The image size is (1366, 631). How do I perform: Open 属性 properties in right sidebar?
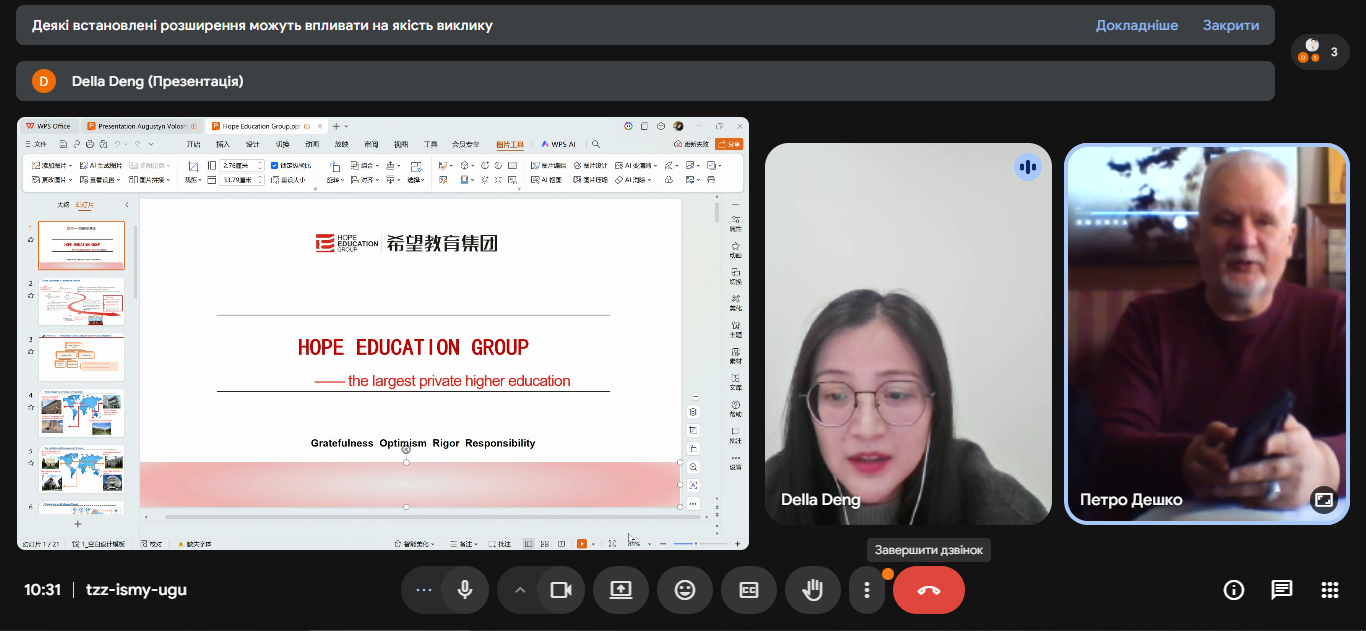(x=736, y=222)
